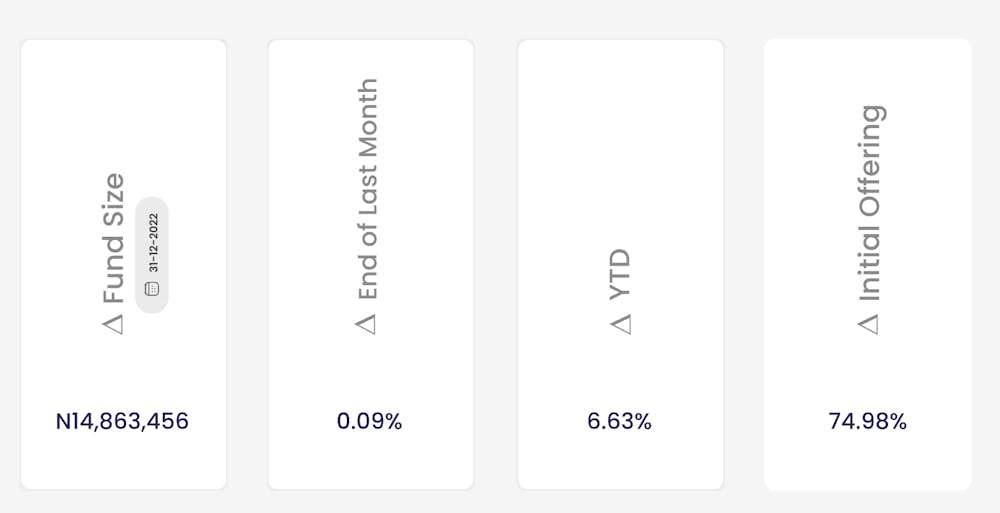This screenshot has height=513, width=1000.
Task: Select the 6.63% YTD value
Action: pos(619,421)
